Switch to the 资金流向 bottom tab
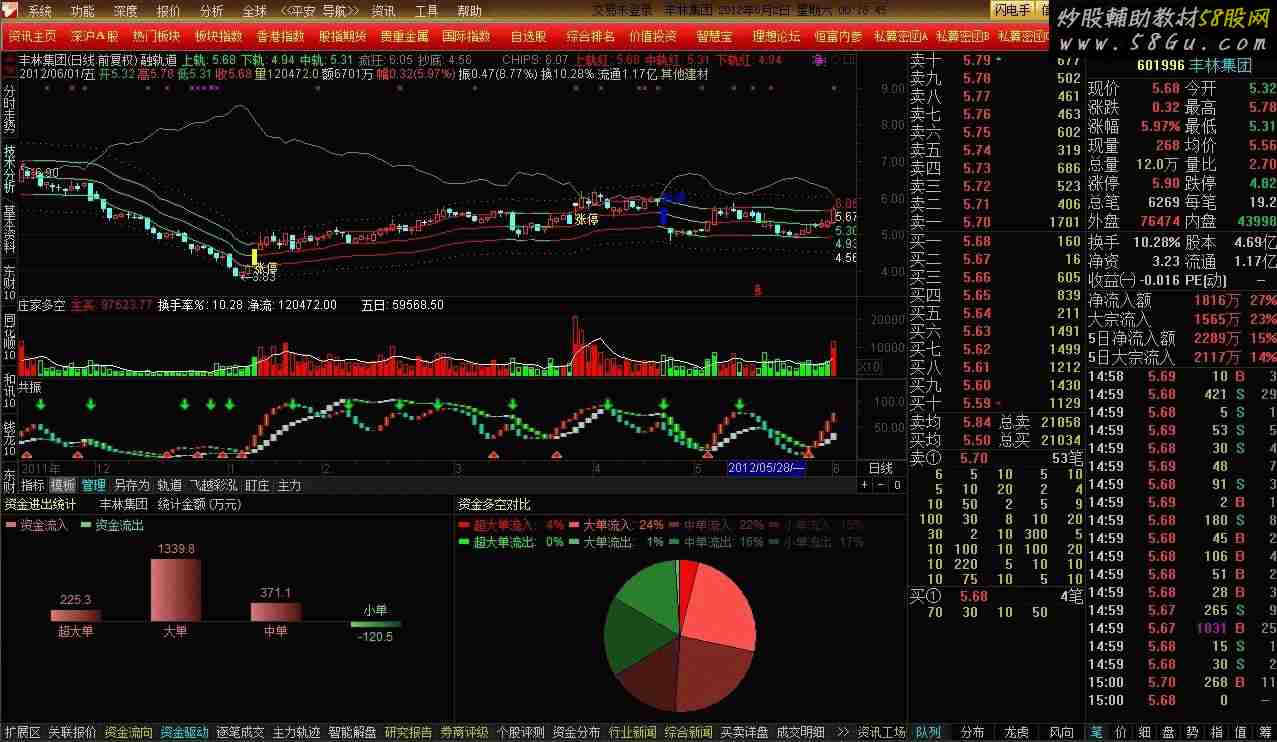The width and height of the screenshot is (1277, 742). pos(129,732)
